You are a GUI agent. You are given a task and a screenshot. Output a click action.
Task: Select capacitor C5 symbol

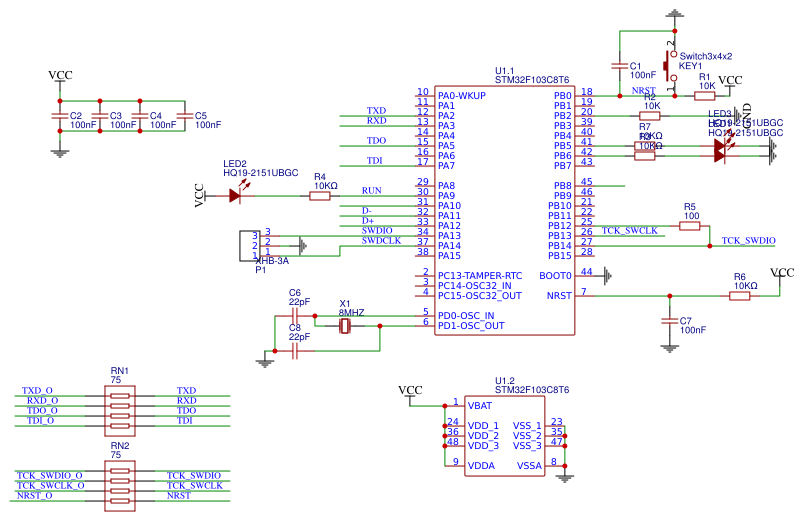click(184, 118)
